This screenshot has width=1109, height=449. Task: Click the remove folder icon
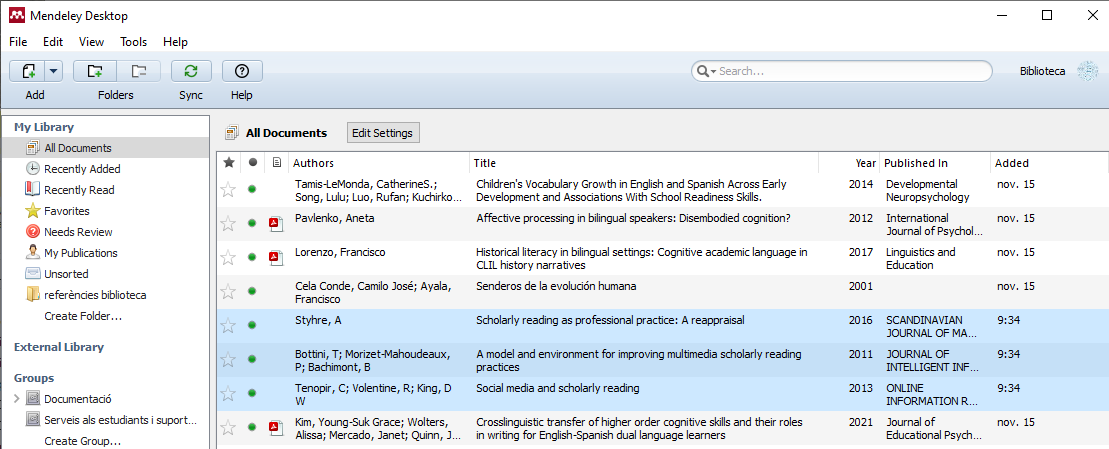[x=139, y=71]
